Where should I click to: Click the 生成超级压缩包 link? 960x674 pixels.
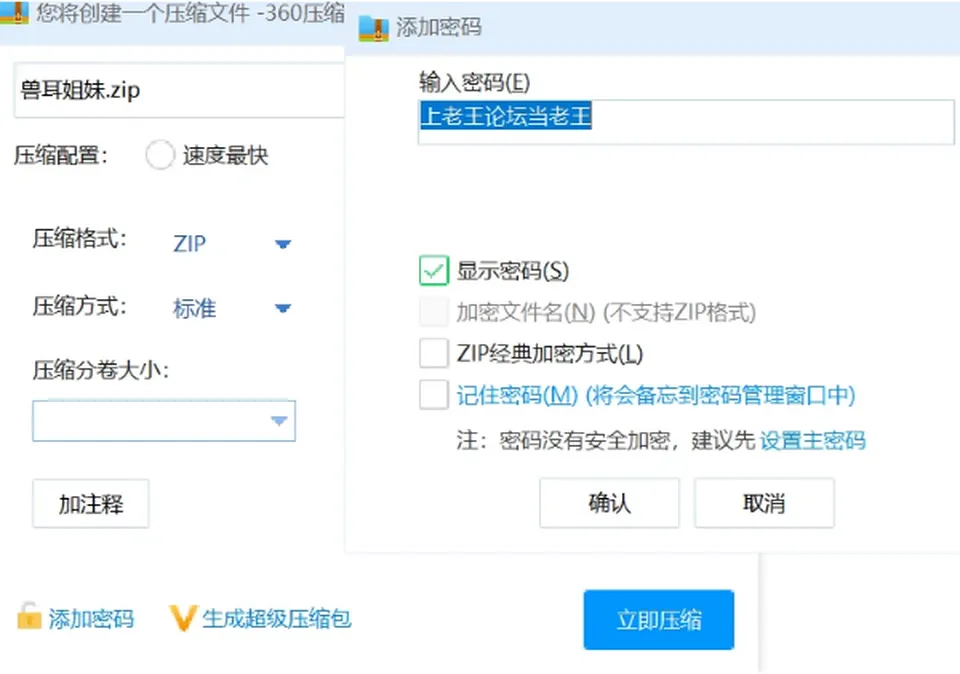tap(277, 618)
